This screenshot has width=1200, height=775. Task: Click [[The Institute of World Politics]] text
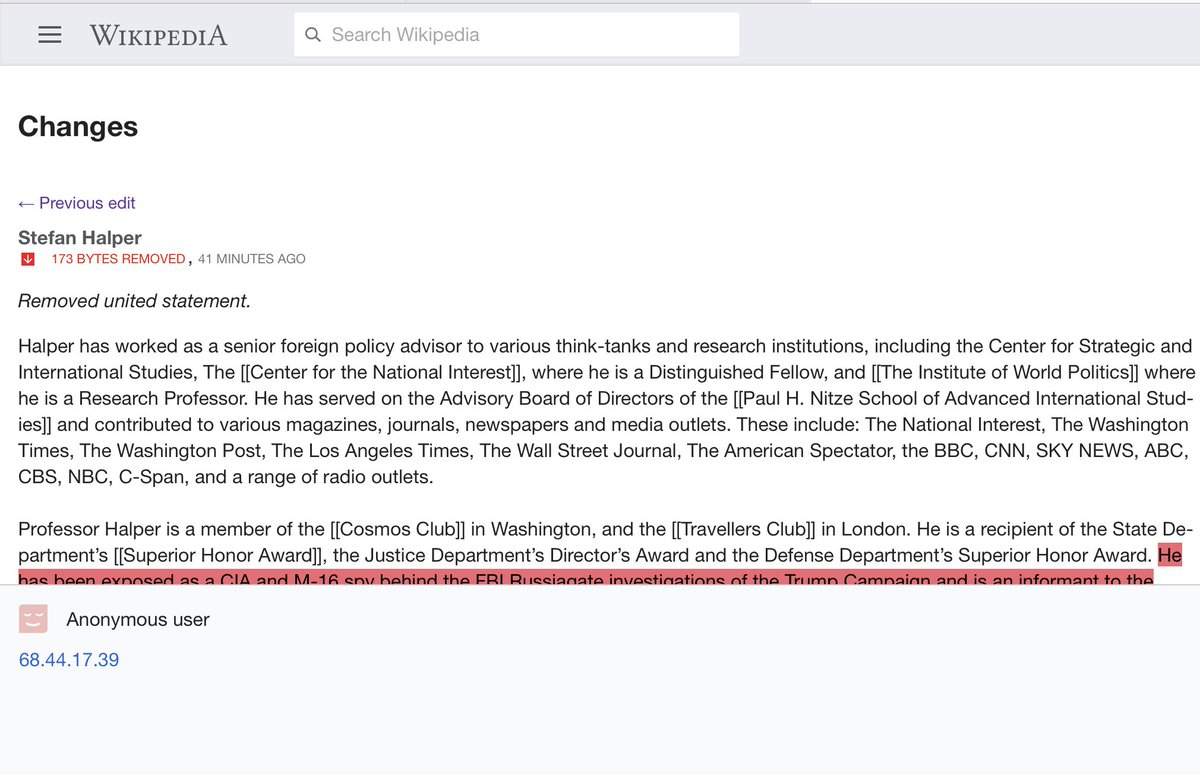1007,373
